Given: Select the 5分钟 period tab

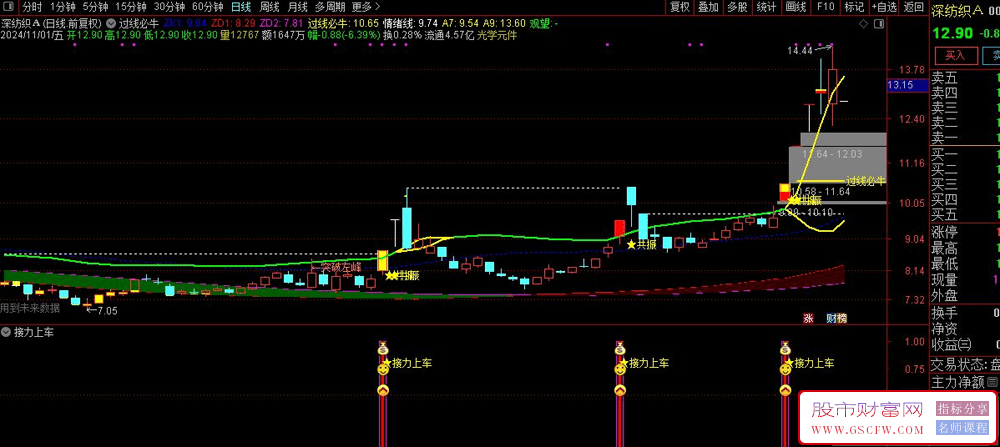Looking at the screenshot, I should [96, 7].
